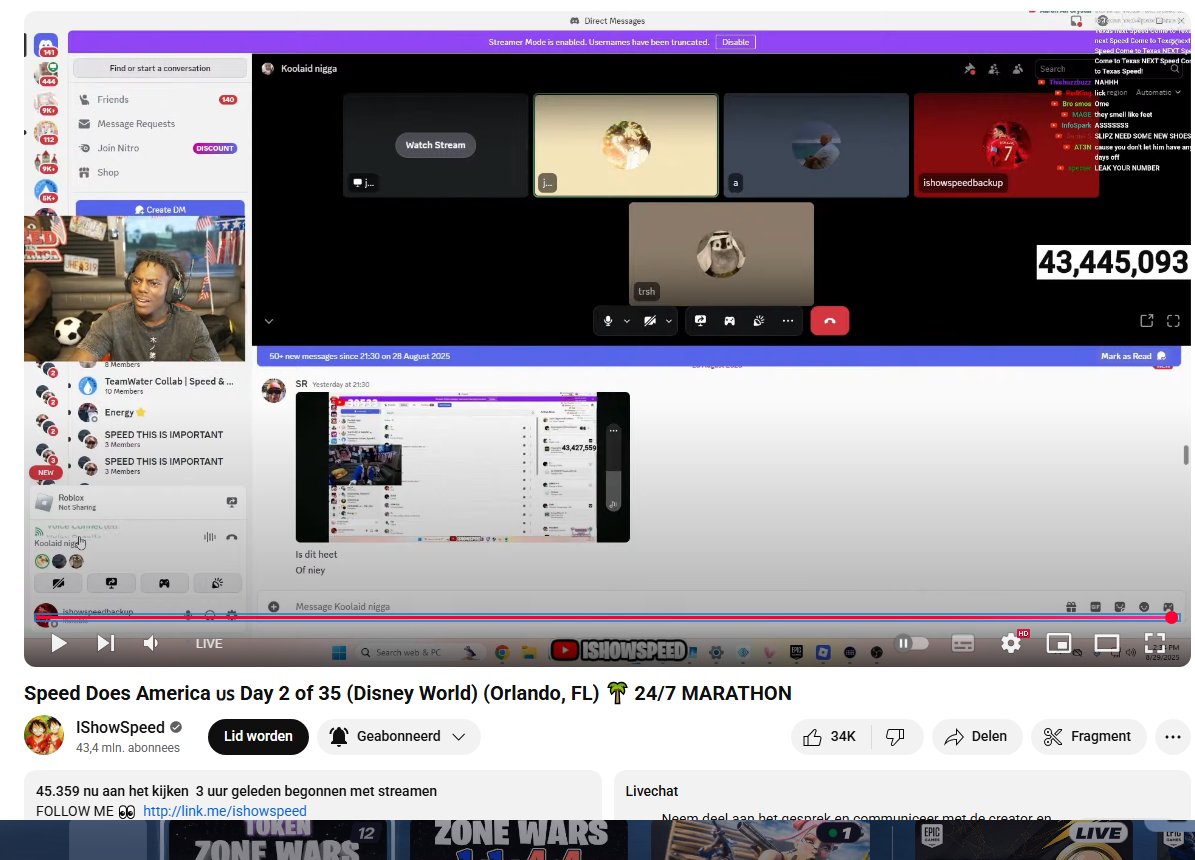
Task: Expand the Geabonneerd notification dropdown
Action: [x=399, y=736]
